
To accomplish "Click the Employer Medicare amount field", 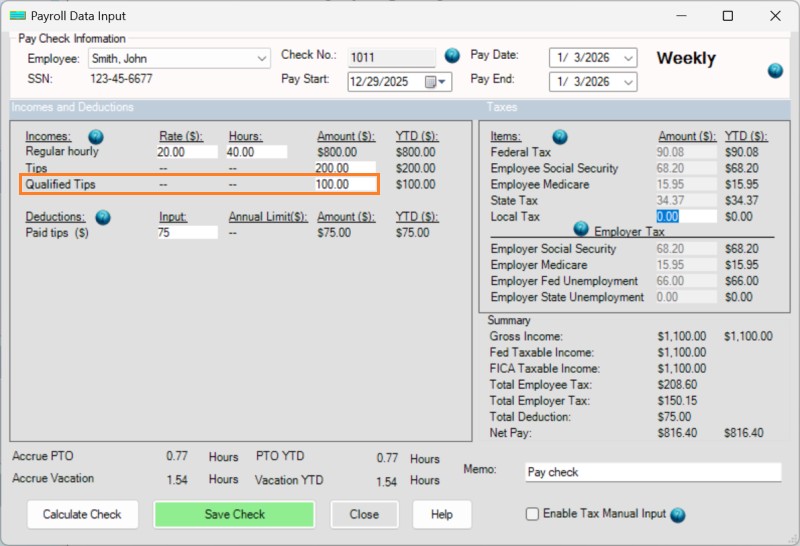I will pos(686,265).
